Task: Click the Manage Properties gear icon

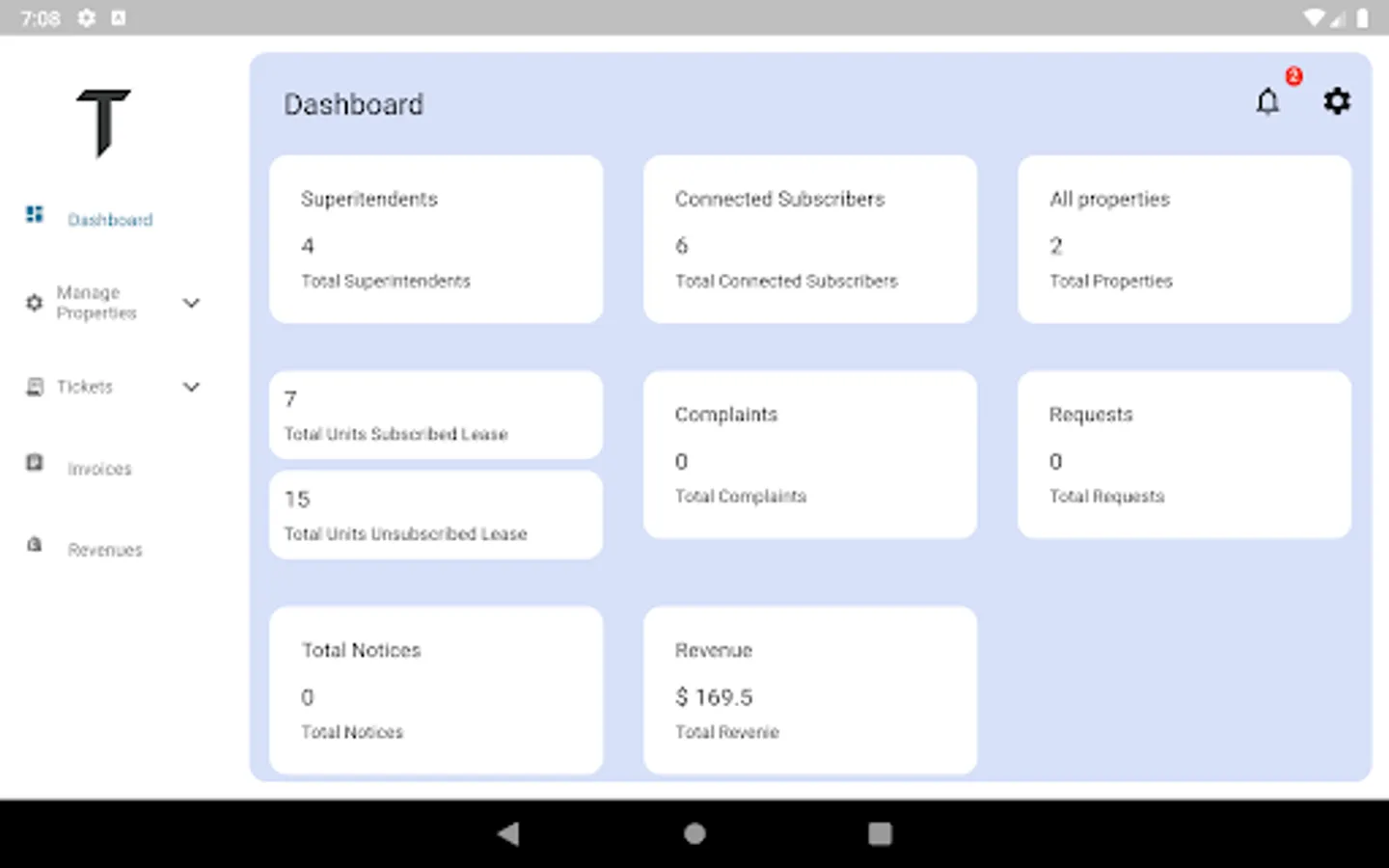Action: click(35, 303)
